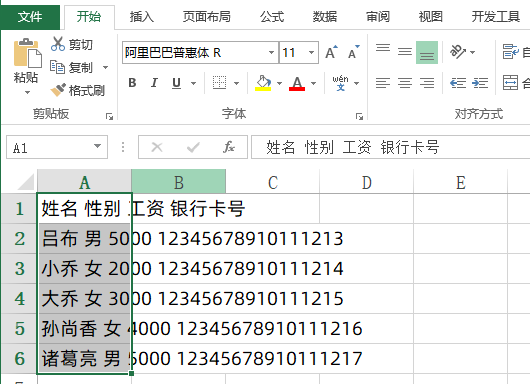Open the font size dropdown
Image resolution: width=530 pixels, height=384 pixels.
(x=311, y=52)
